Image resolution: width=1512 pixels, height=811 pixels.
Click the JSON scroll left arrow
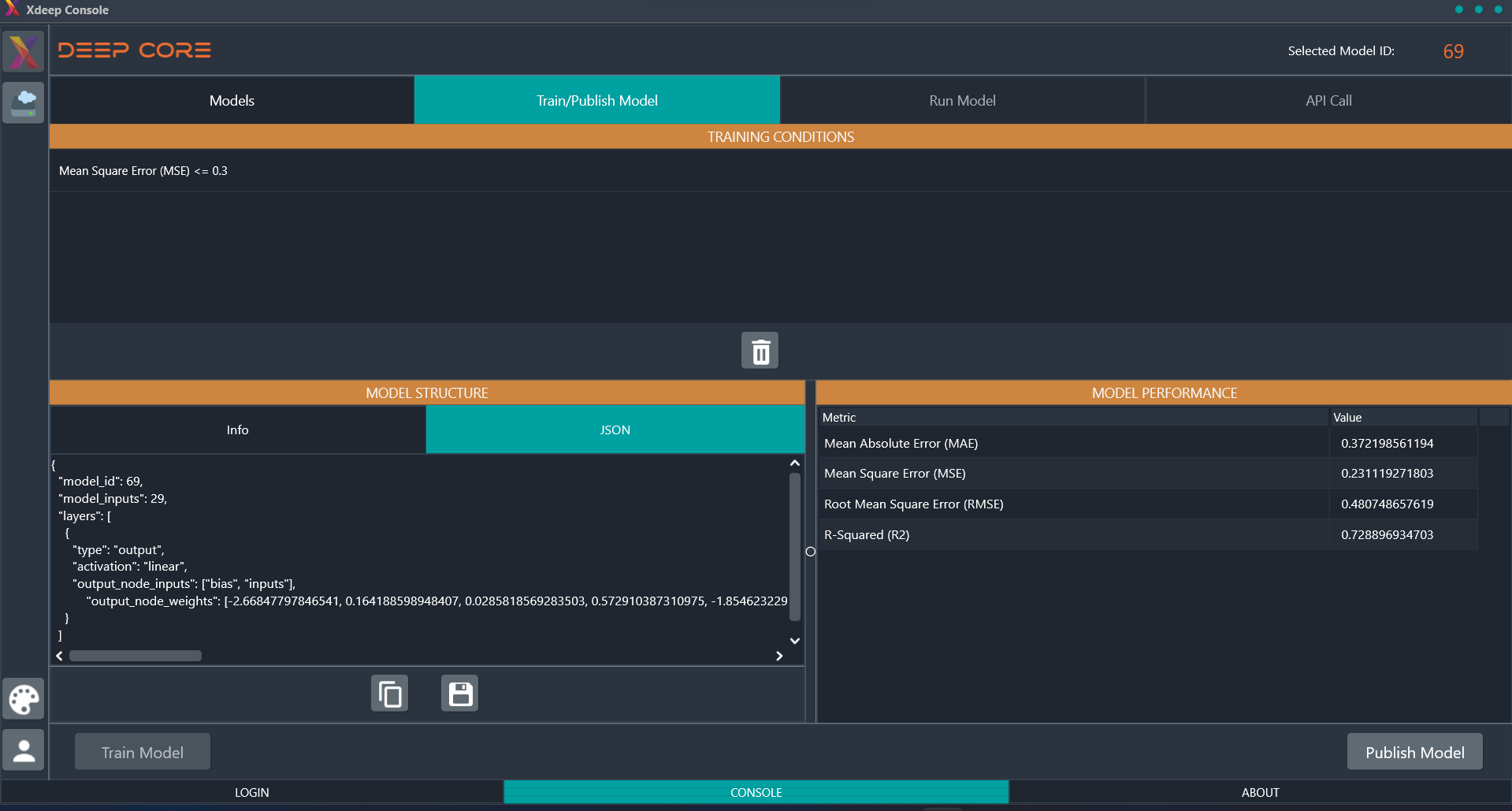coord(59,656)
